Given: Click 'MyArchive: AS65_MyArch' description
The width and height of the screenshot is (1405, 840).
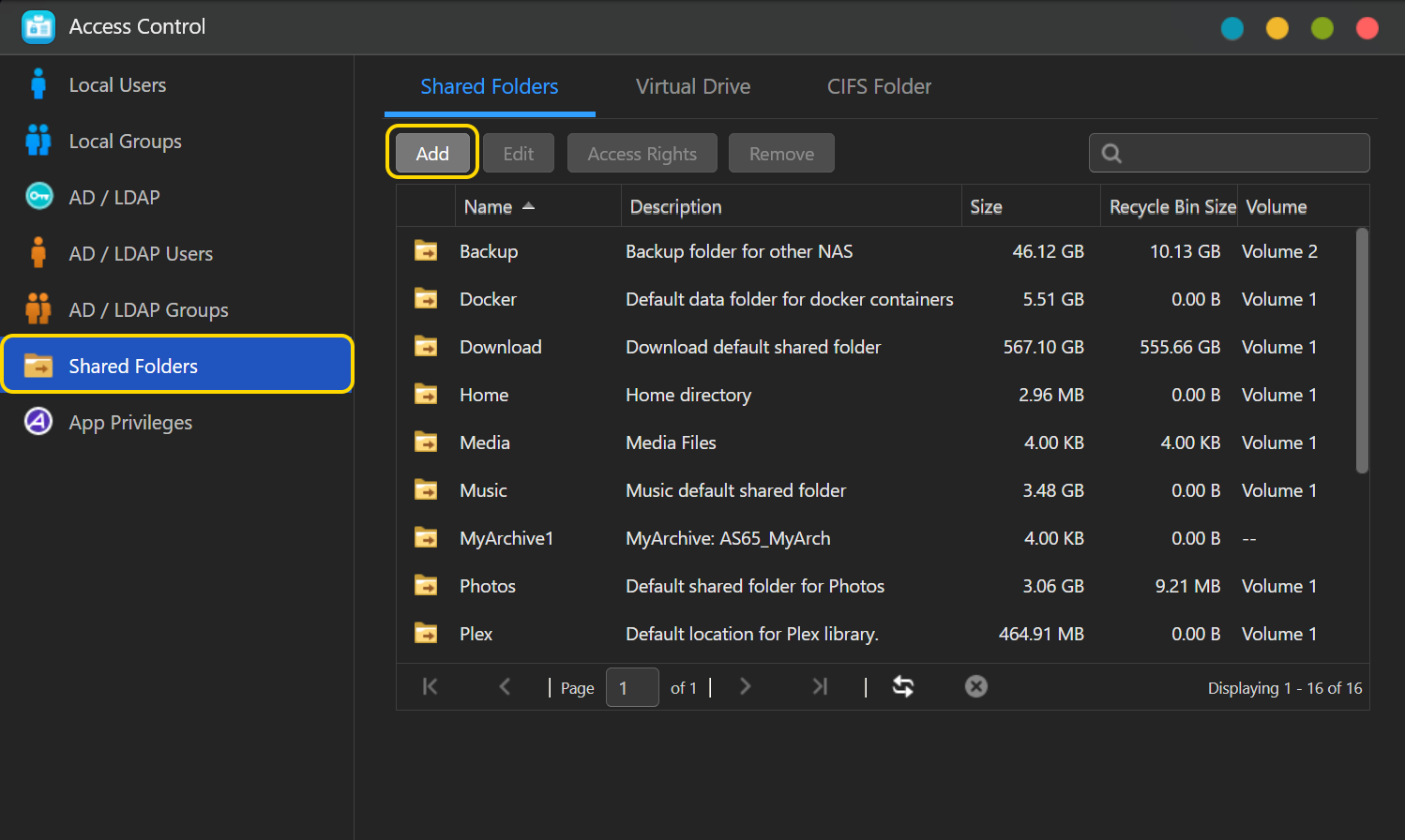Looking at the screenshot, I should click(x=728, y=538).
